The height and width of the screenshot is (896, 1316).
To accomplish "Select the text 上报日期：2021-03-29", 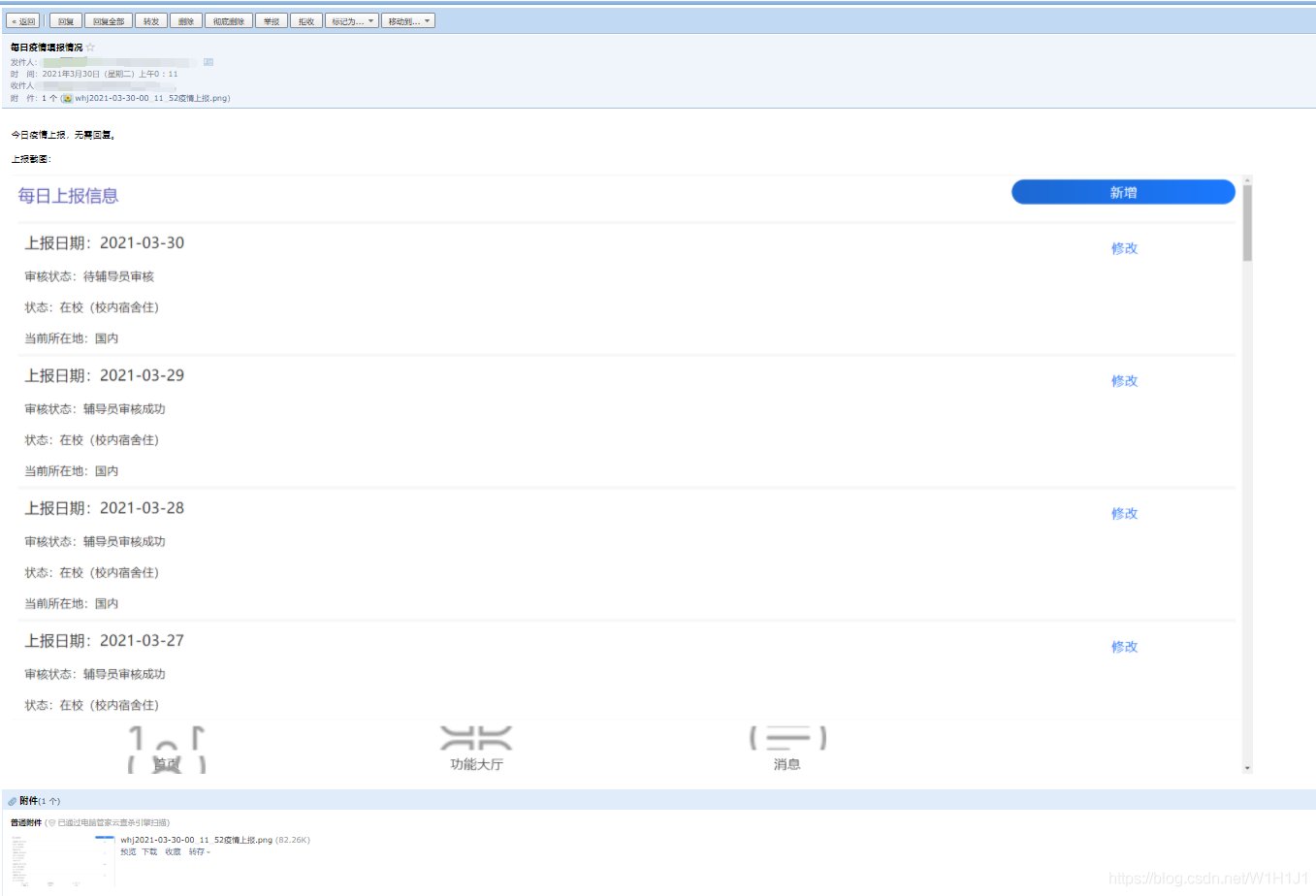I will point(105,376).
